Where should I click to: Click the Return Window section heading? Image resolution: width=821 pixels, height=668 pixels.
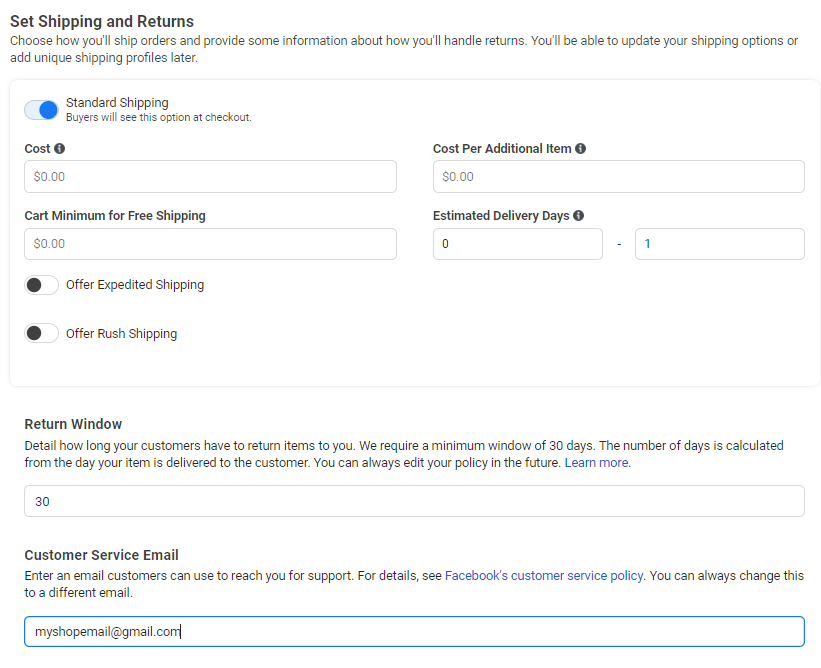click(73, 424)
